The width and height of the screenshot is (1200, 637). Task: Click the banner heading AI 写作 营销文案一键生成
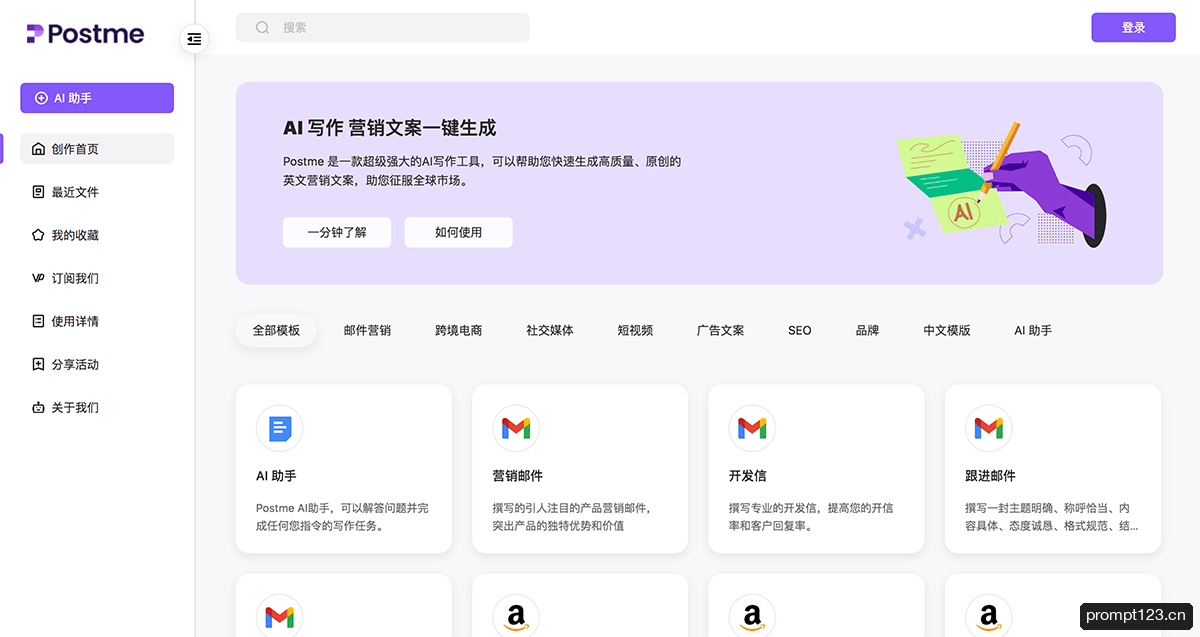390,128
